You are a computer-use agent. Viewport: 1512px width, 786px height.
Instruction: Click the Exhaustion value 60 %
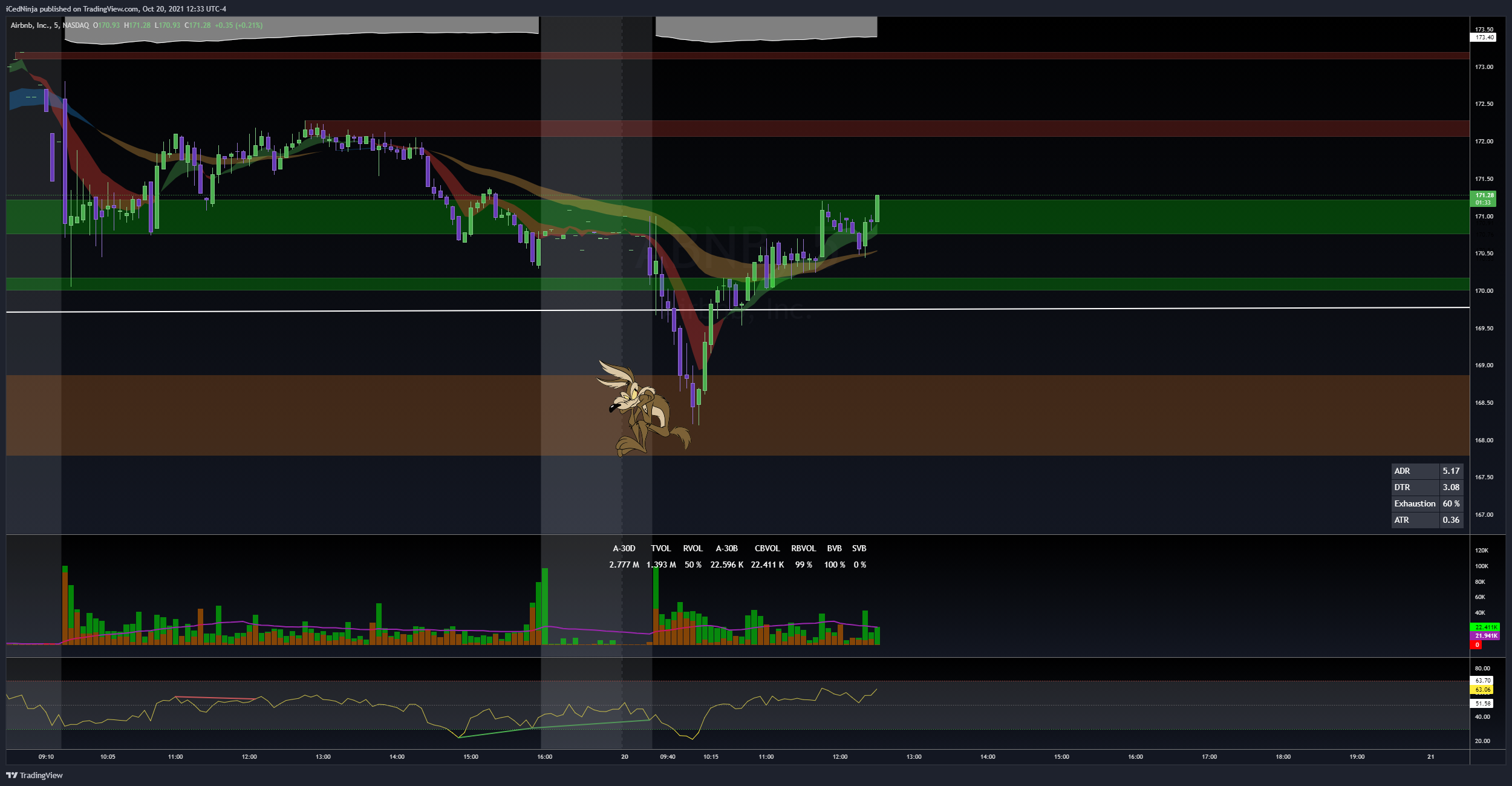[x=1451, y=503]
